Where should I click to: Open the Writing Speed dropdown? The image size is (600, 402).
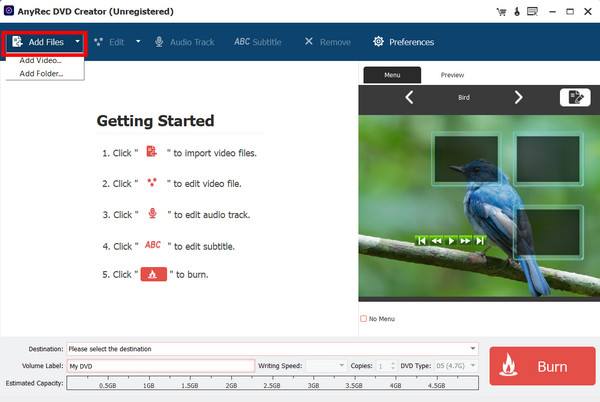(326, 366)
